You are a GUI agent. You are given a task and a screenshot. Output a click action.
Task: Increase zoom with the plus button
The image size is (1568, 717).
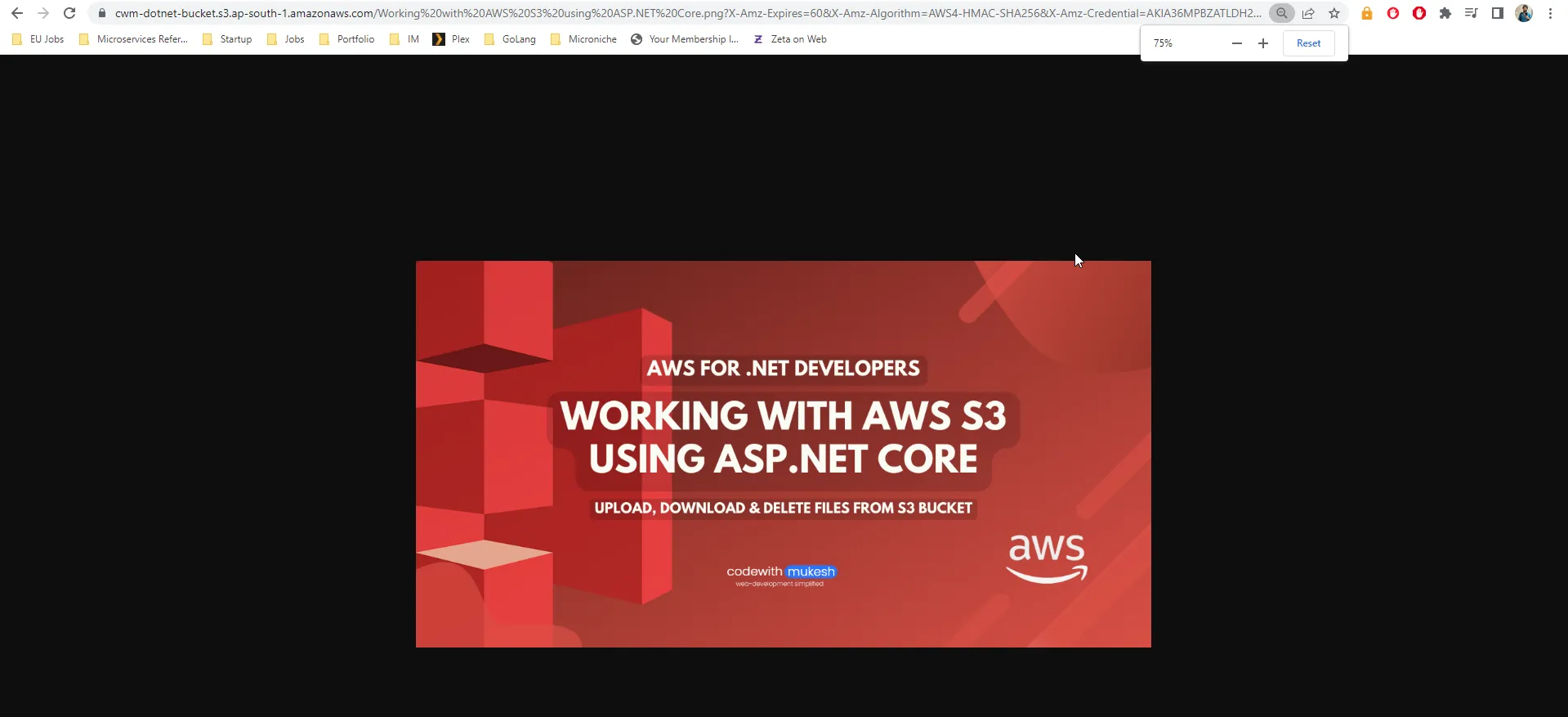tap(1263, 43)
